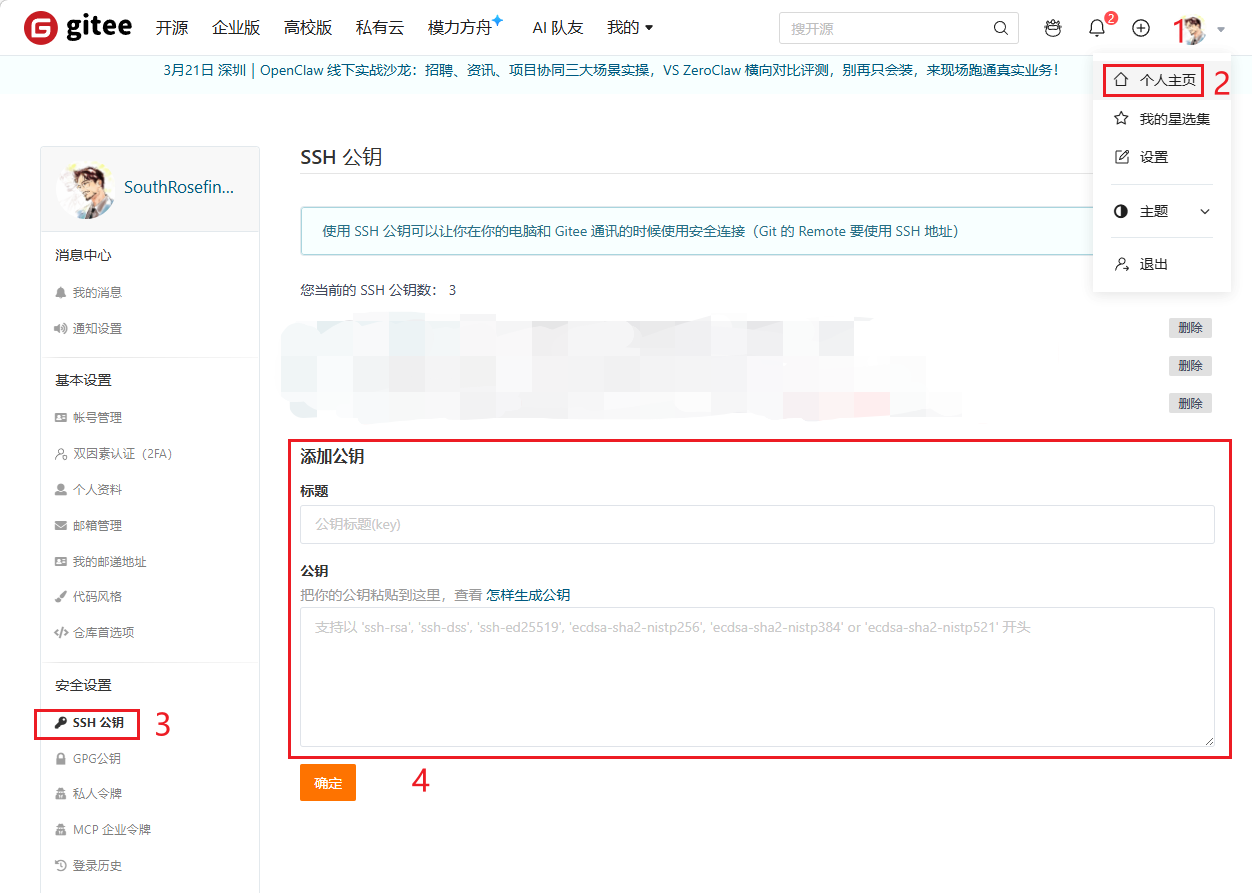Click the plus create-new icon
This screenshot has height=893, width=1252.
point(1141,28)
